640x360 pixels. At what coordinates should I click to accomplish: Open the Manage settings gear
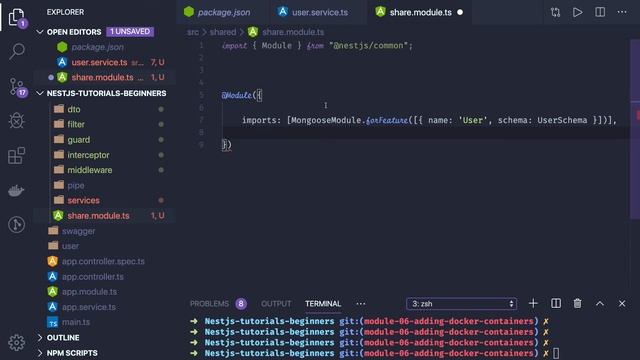click(17, 342)
